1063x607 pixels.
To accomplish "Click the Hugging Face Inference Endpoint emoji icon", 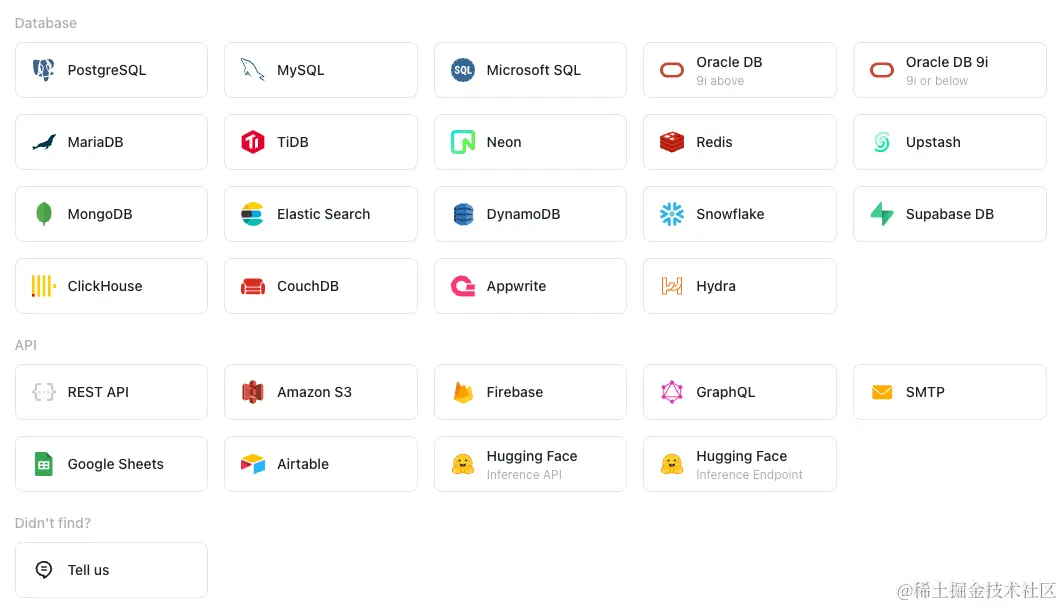I will 672,465.
